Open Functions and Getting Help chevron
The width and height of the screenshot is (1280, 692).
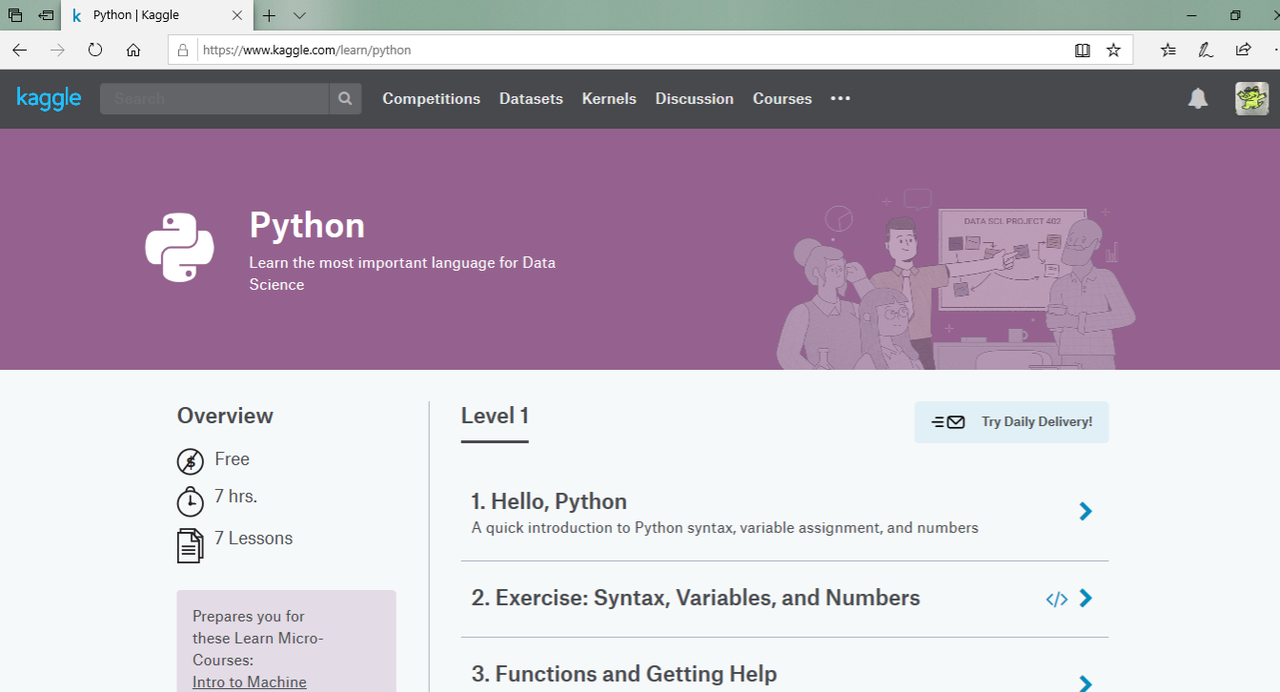click(1086, 684)
